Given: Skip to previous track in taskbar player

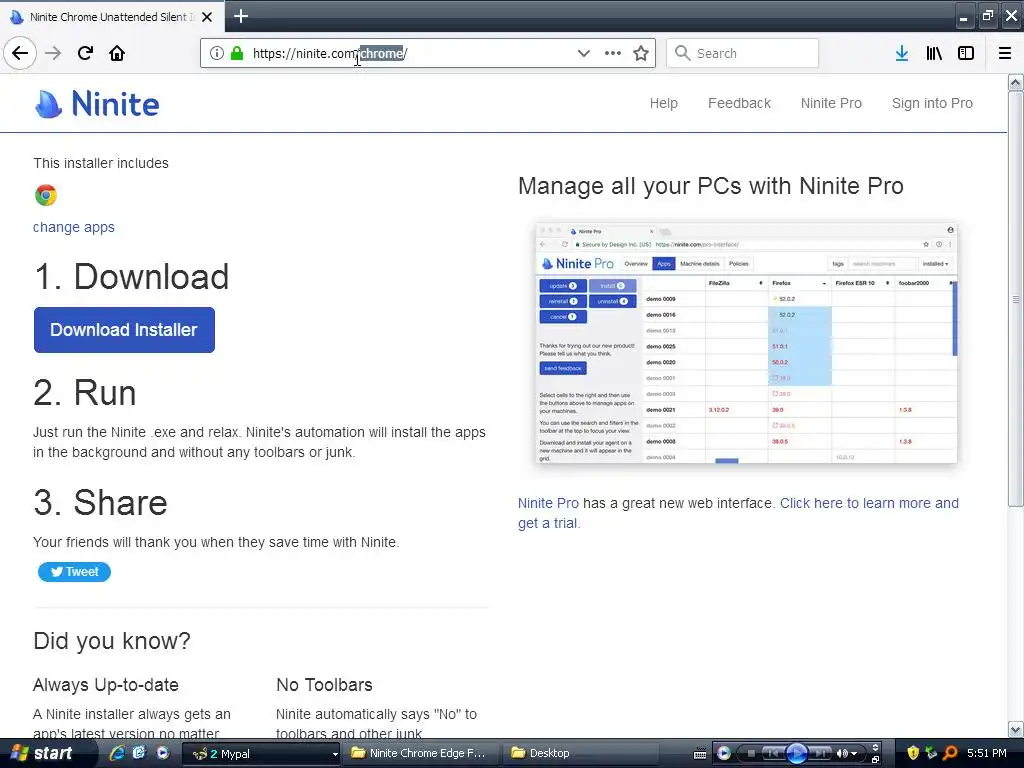Looking at the screenshot, I should coord(775,754).
